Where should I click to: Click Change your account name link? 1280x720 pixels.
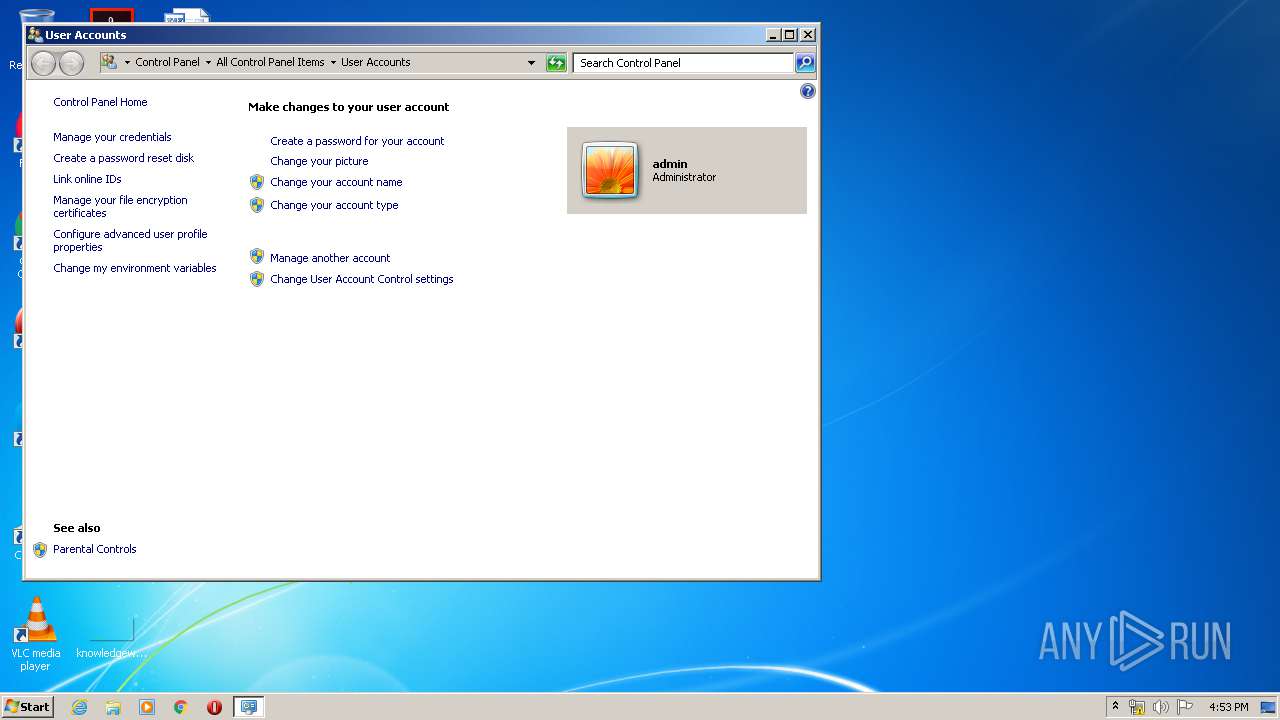pos(336,182)
